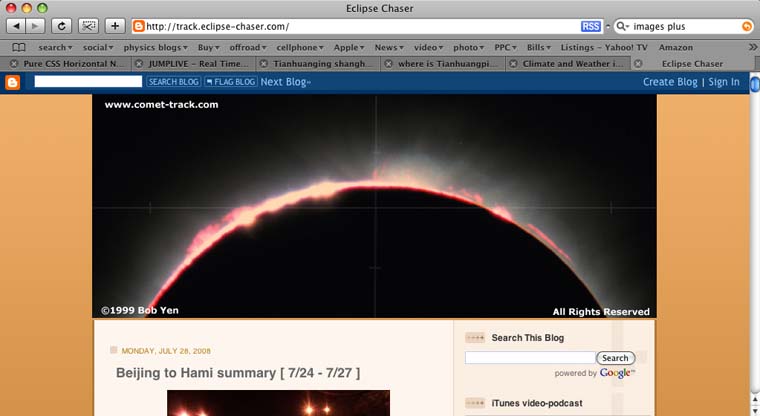Click the Search This Blog text field
This screenshot has height=416, width=760.
pyautogui.click(x=530, y=358)
